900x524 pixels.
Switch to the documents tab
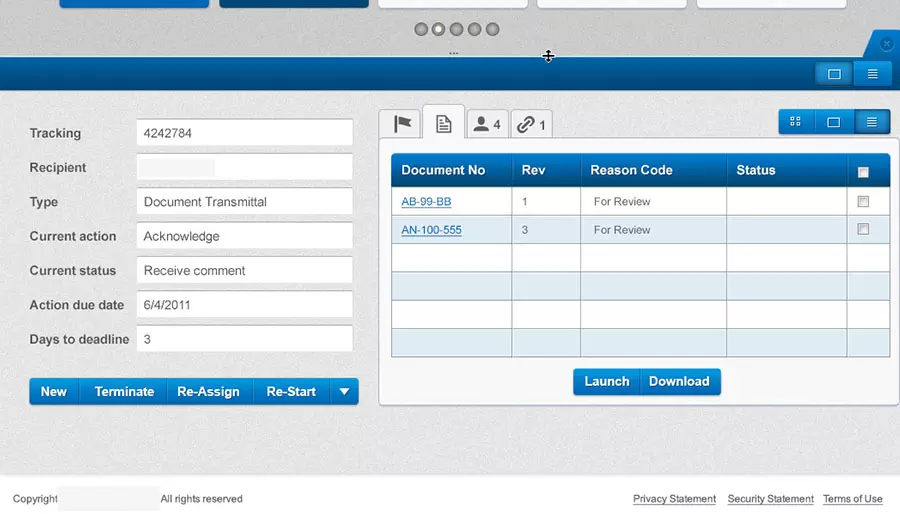tap(444, 124)
